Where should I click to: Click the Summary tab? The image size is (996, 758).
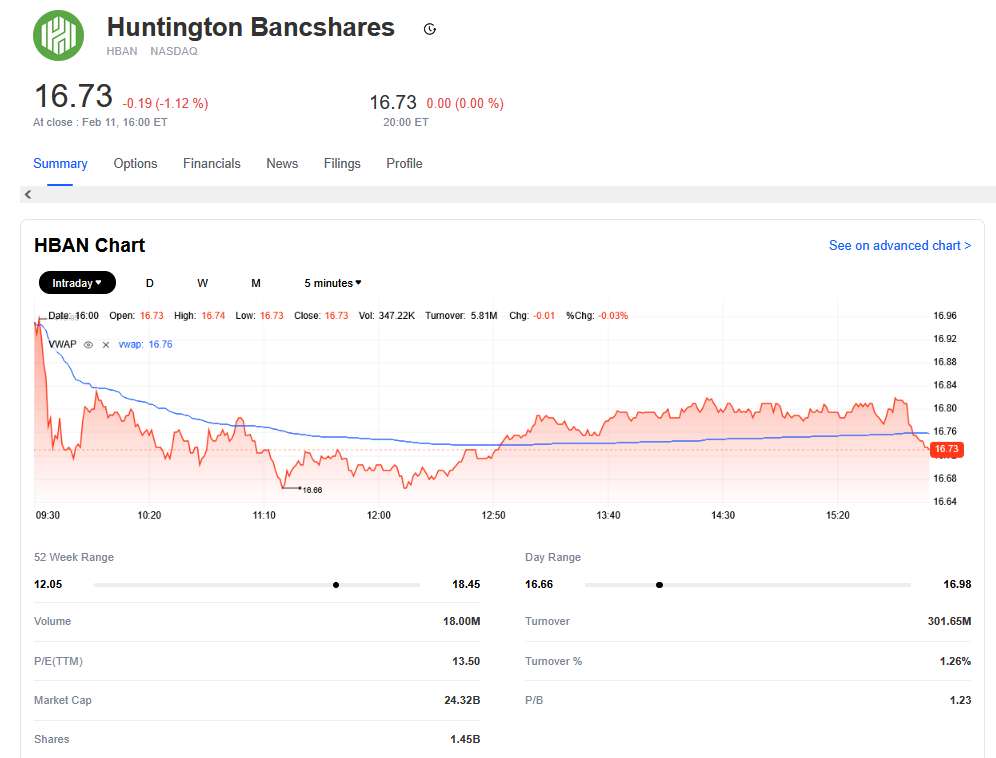[60, 163]
